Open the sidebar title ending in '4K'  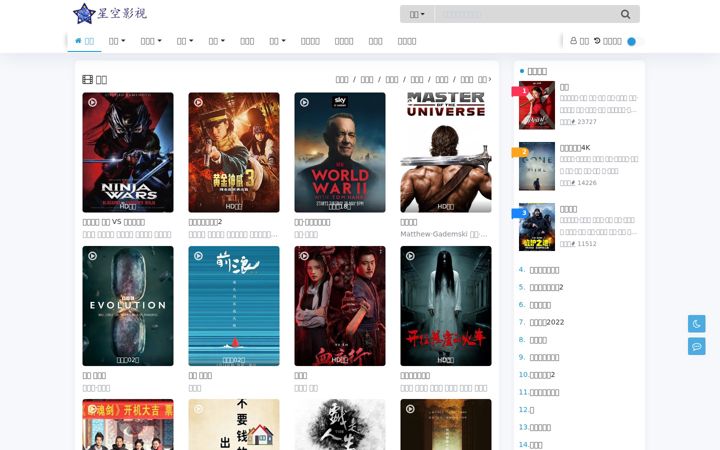(x=575, y=147)
